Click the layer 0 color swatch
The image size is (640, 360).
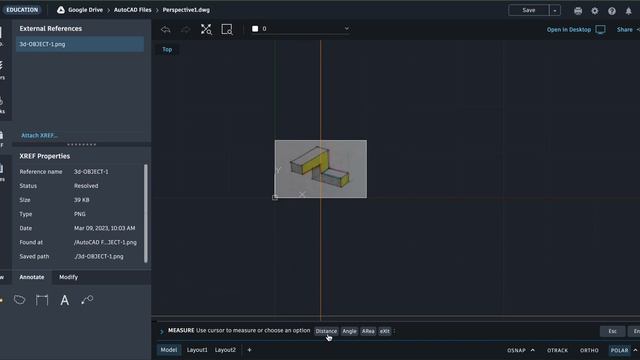[255, 29]
